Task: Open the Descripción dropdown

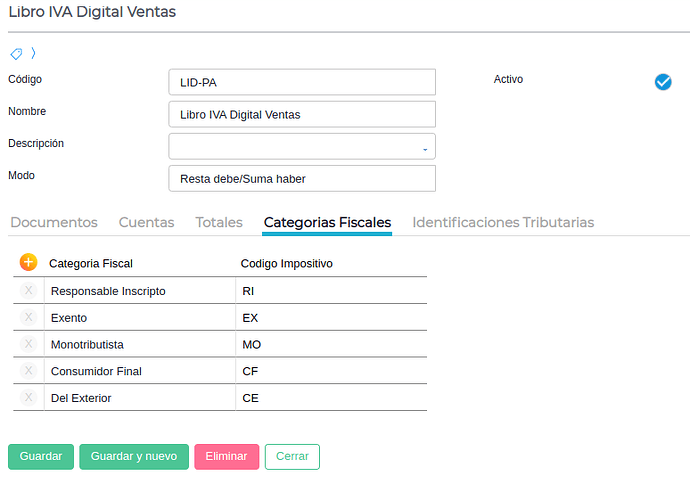Action: pos(302,146)
